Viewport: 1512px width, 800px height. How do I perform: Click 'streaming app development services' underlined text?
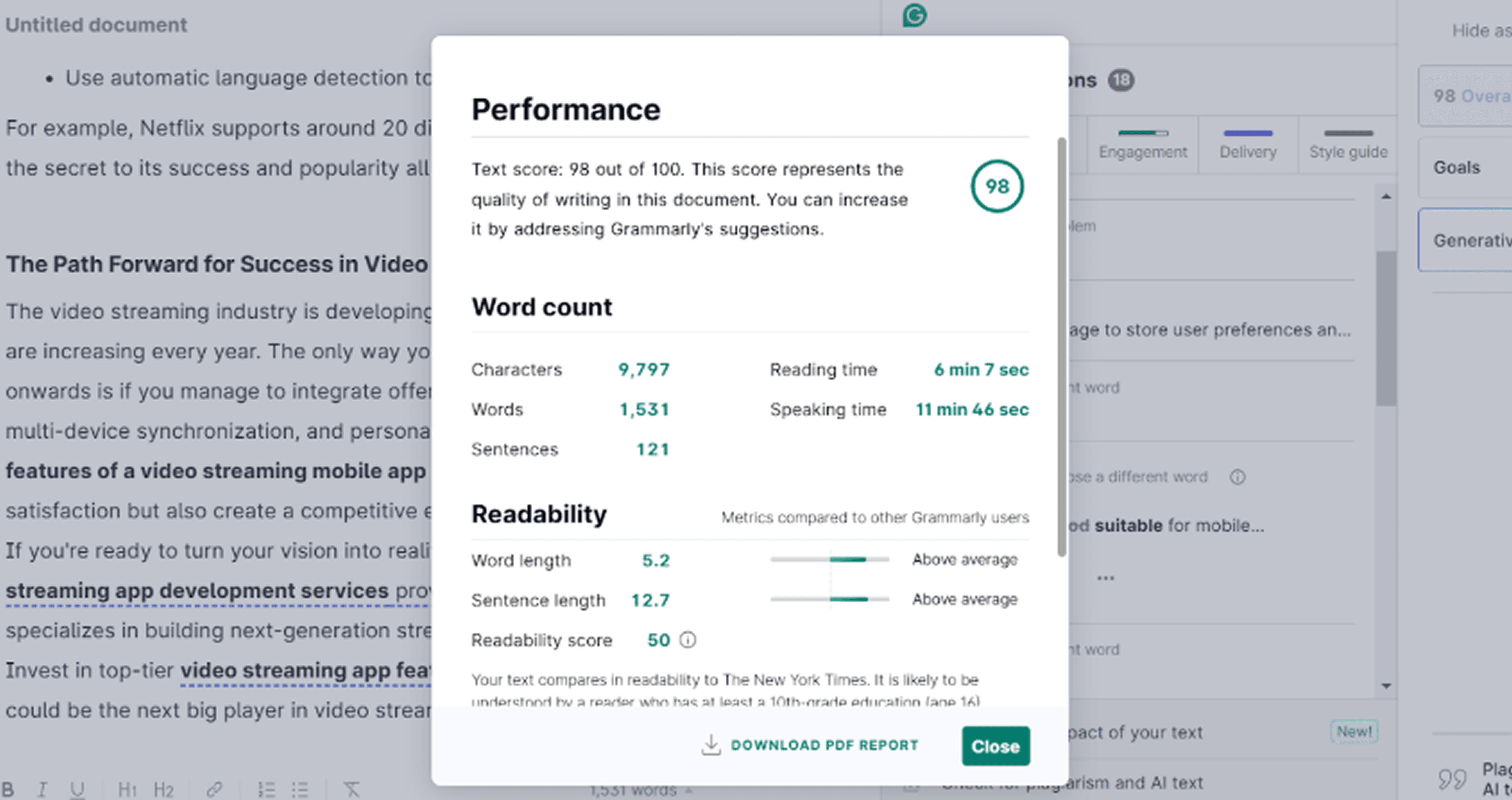coord(197,591)
